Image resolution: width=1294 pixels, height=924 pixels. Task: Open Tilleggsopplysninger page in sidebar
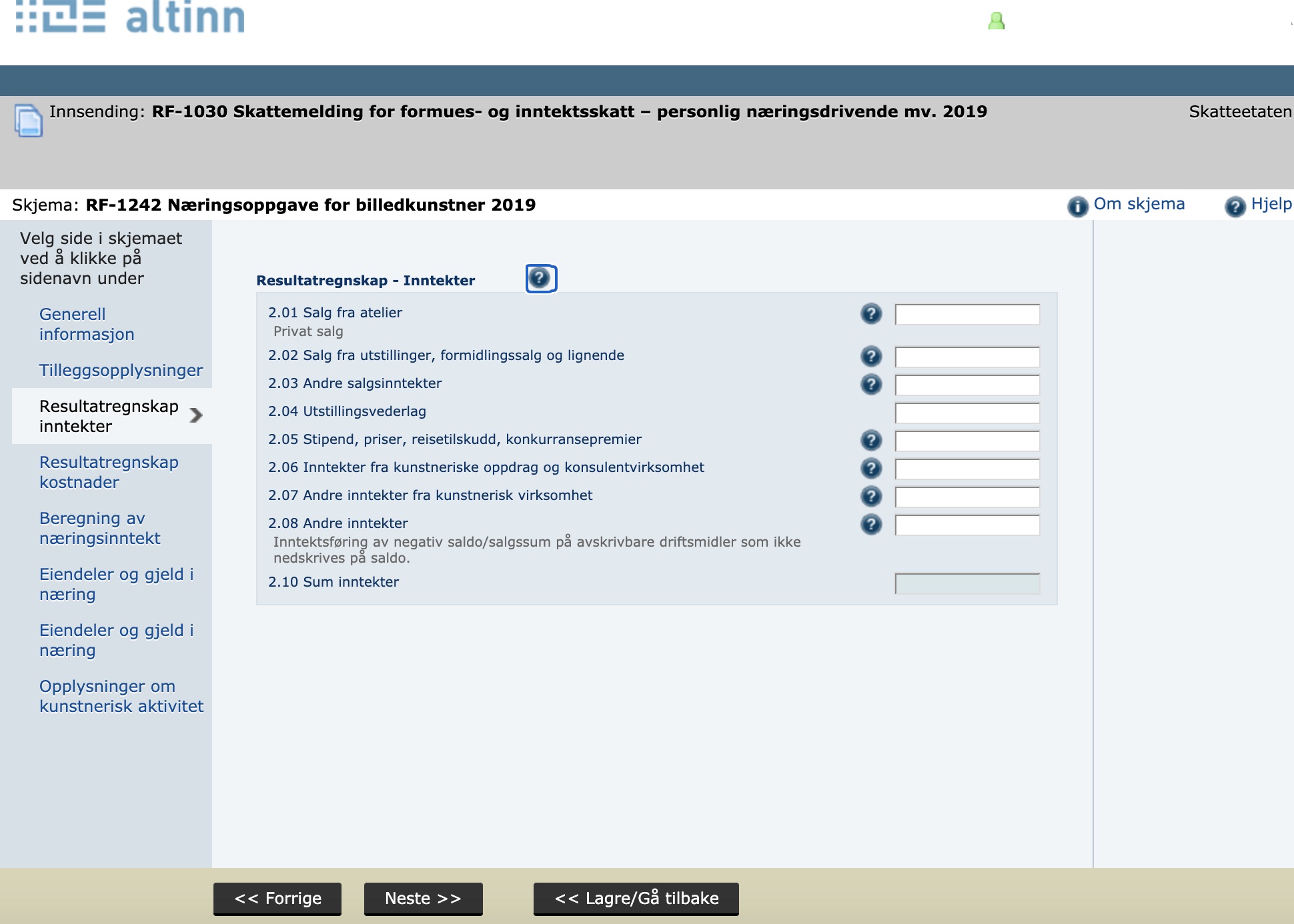tap(121, 370)
